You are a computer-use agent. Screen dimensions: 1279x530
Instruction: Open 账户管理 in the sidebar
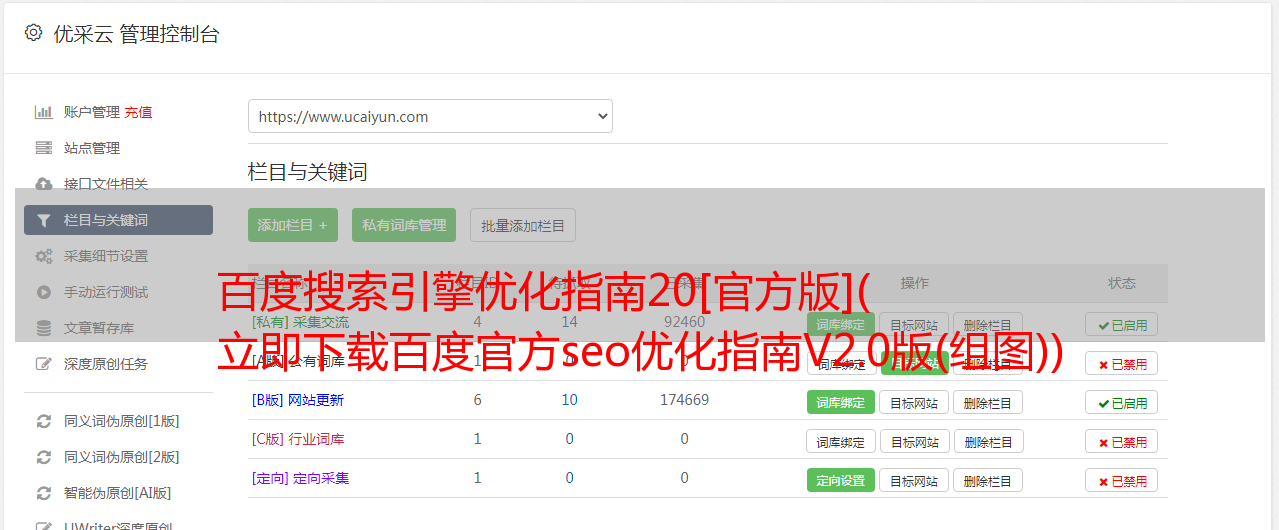coord(92,112)
